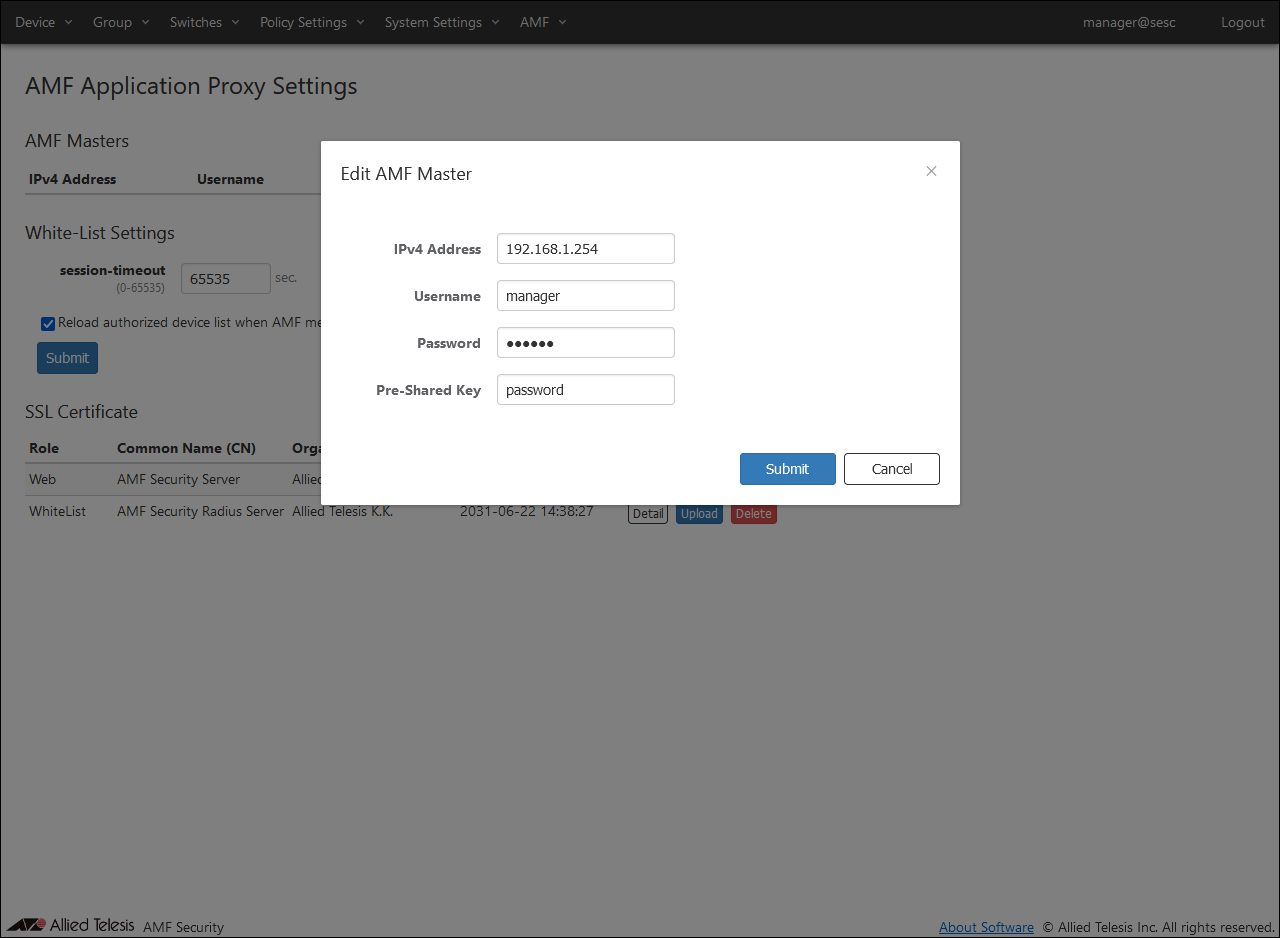Viewport: 1280px width, 938px height.
Task: Expand the Device menu
Action: click(44, 22)
